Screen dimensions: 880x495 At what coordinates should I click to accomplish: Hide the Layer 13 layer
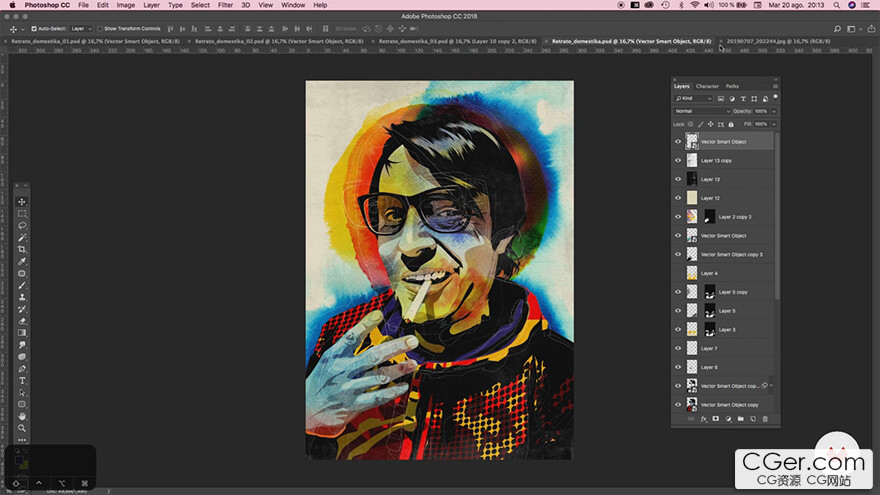(678, 179)
